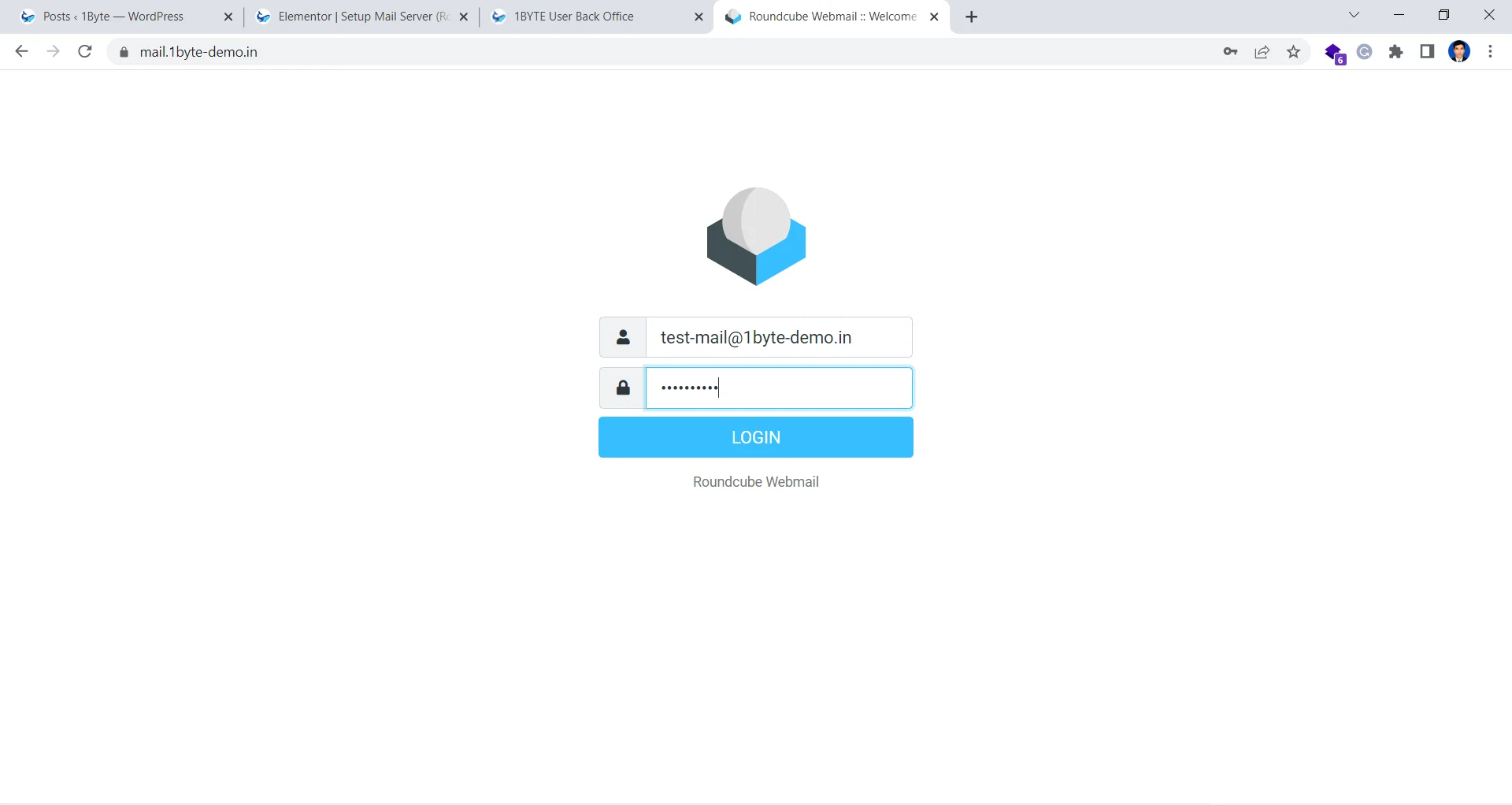Screen dimensions: 1512x805
Task: Switch to Elementor Setup Mail Server tab
Action: coord(364,17)
